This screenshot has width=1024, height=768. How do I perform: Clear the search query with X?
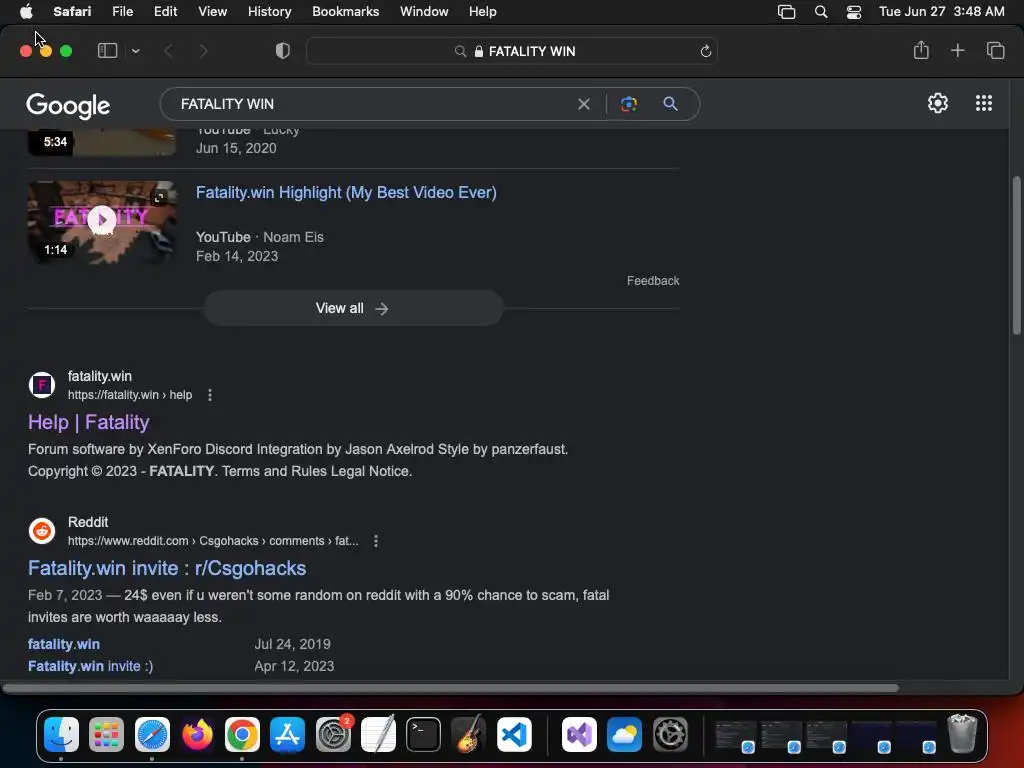click(x=584, y=104)
